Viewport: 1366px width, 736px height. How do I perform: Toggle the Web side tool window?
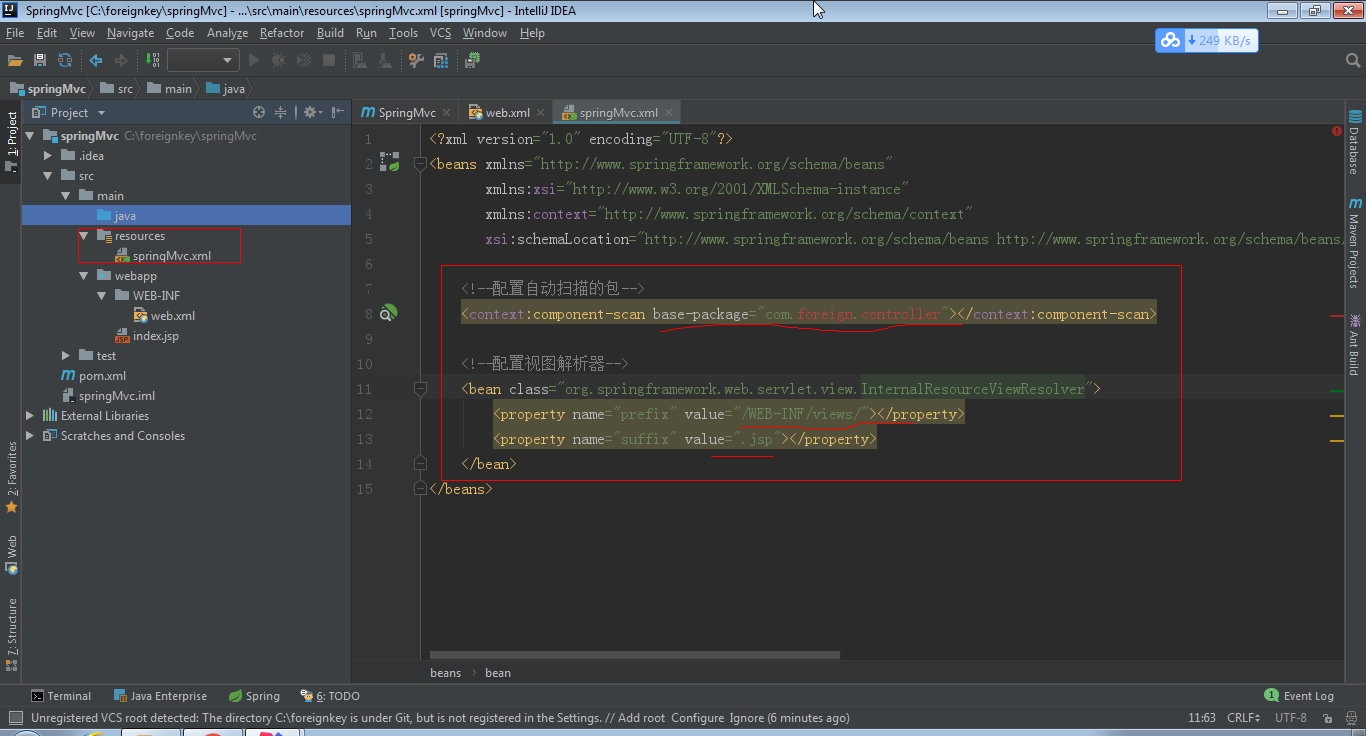coord(11,555)
